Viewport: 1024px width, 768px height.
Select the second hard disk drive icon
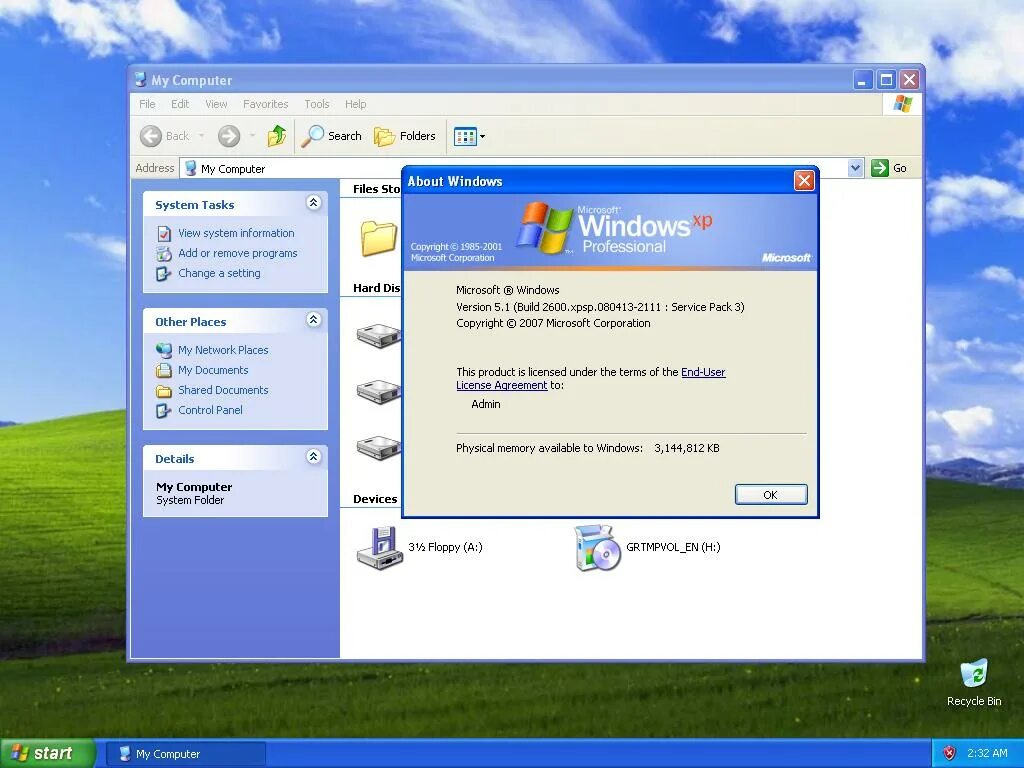tap(379, 392)
